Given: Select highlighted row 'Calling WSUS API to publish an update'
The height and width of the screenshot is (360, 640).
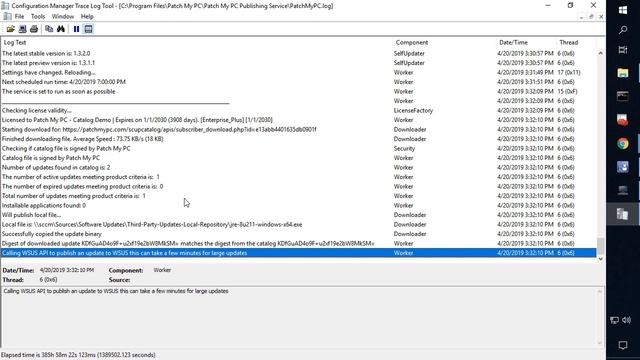Looking at the screenshot, I should pos(298,253).
